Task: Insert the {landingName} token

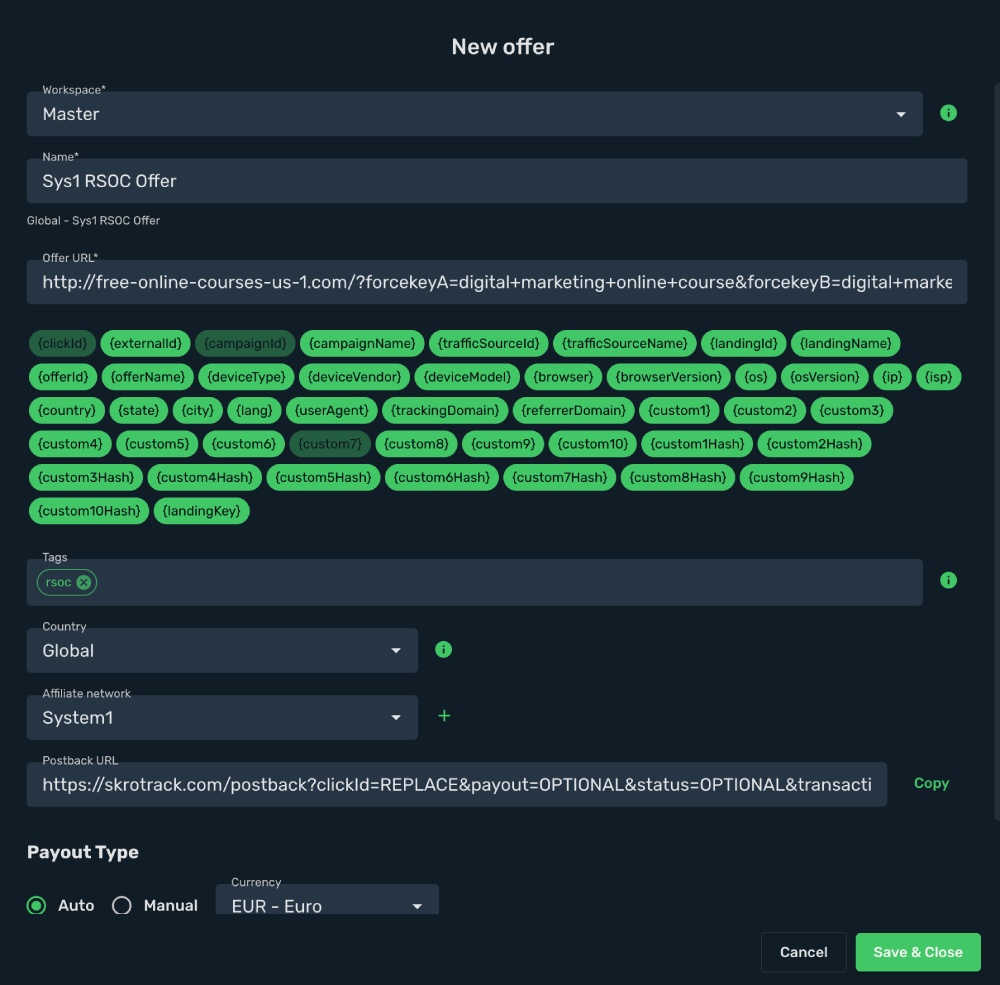Action: point(846,343)
